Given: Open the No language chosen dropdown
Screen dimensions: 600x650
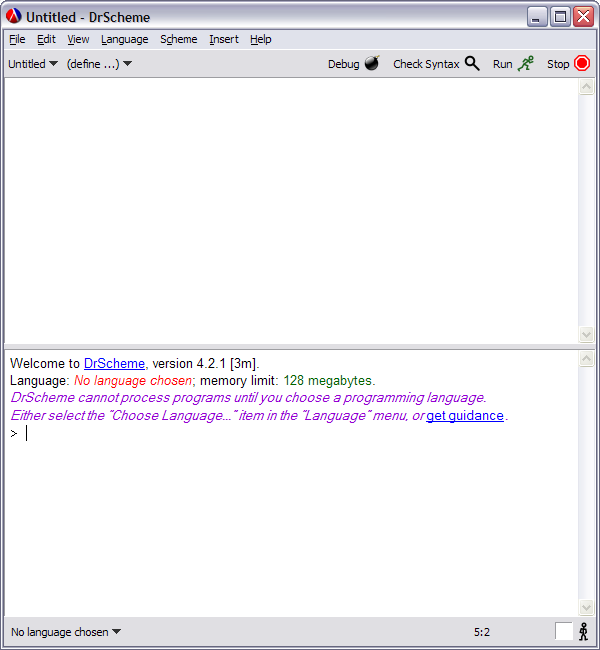Looking at the screenshot, I should tap(66, 632).
